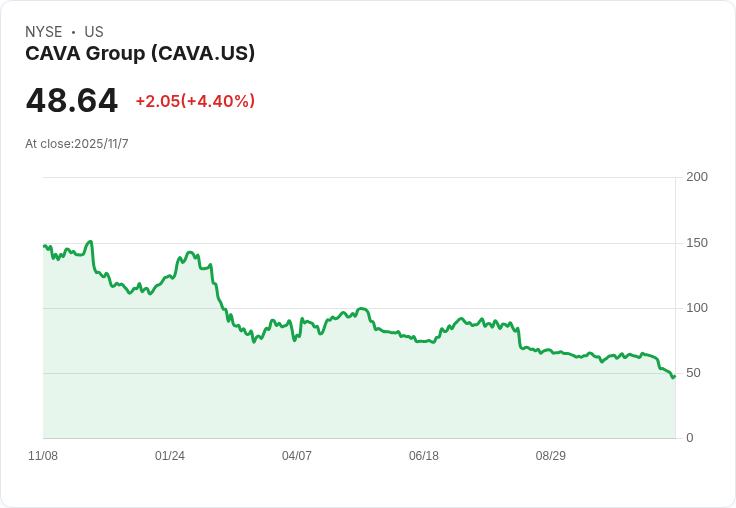Click the chart line's starting point at 11/08

pos(44,246)
